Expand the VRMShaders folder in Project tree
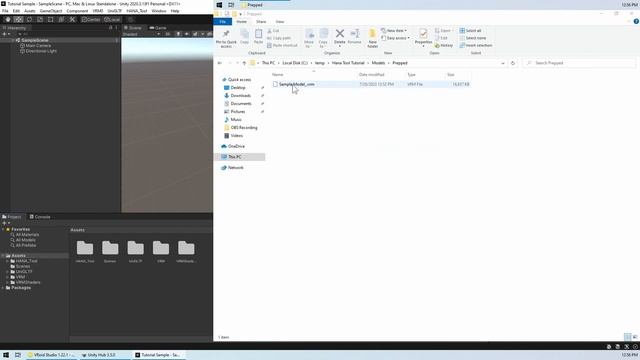 pyautogui.click(x=8, y=282)
